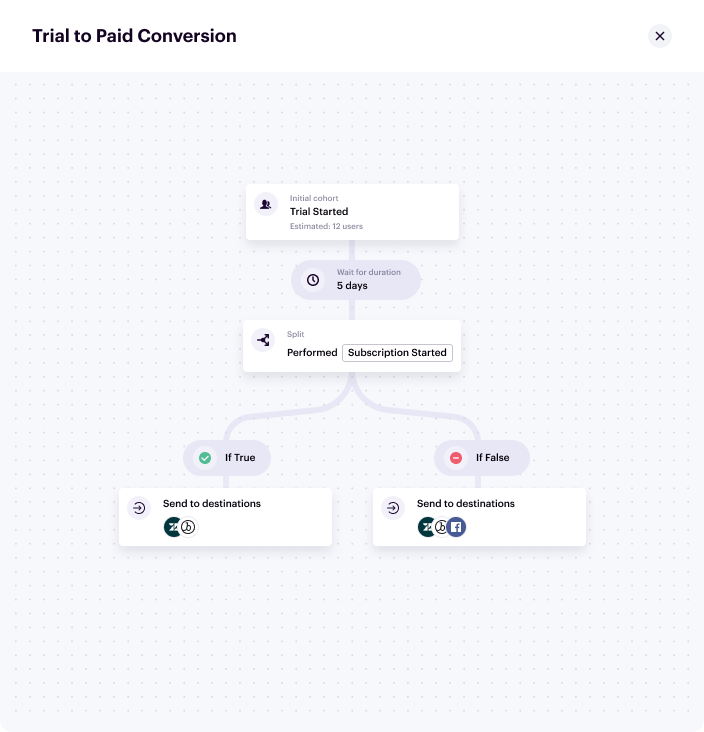Open the Trial Started cohort node

pos(352,211)
